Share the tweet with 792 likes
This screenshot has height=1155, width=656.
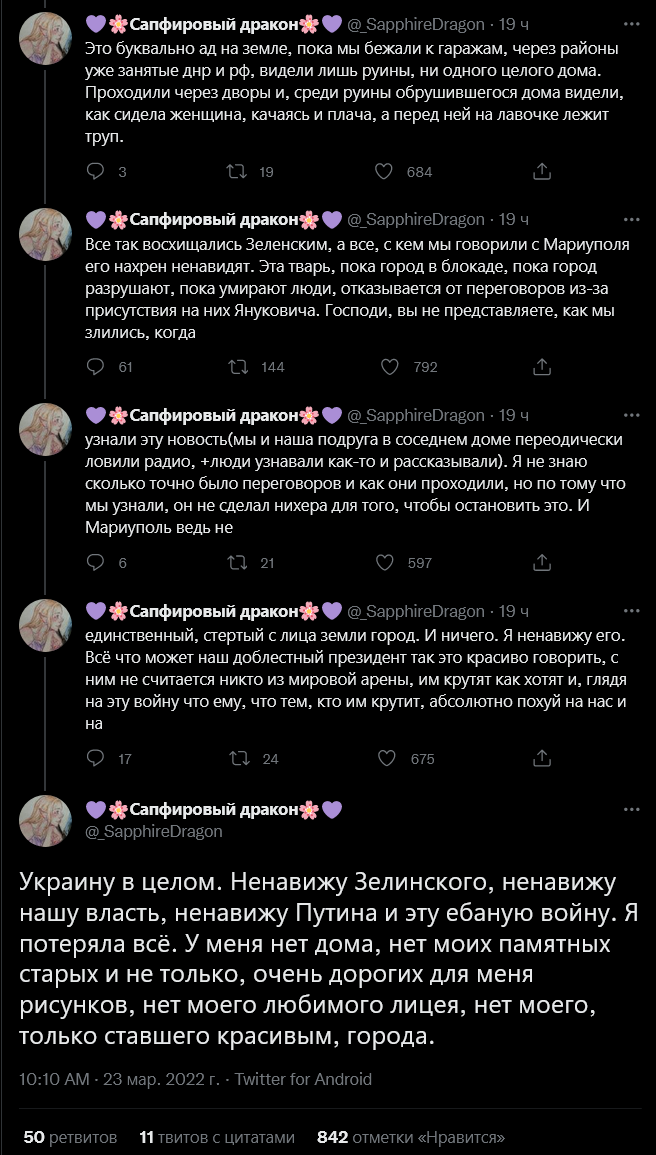[x=543, y=367]
